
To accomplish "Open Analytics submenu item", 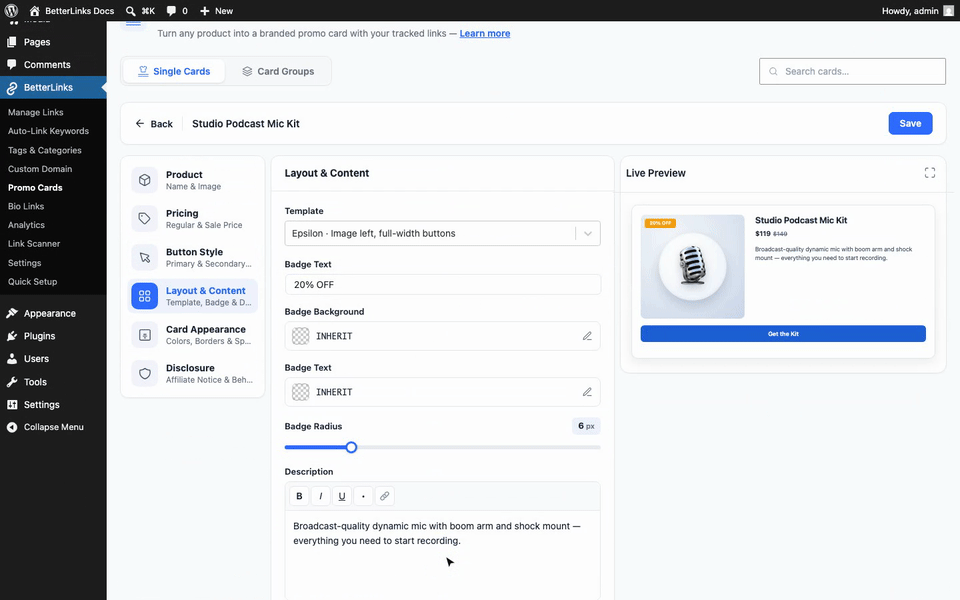I will 26,225.
